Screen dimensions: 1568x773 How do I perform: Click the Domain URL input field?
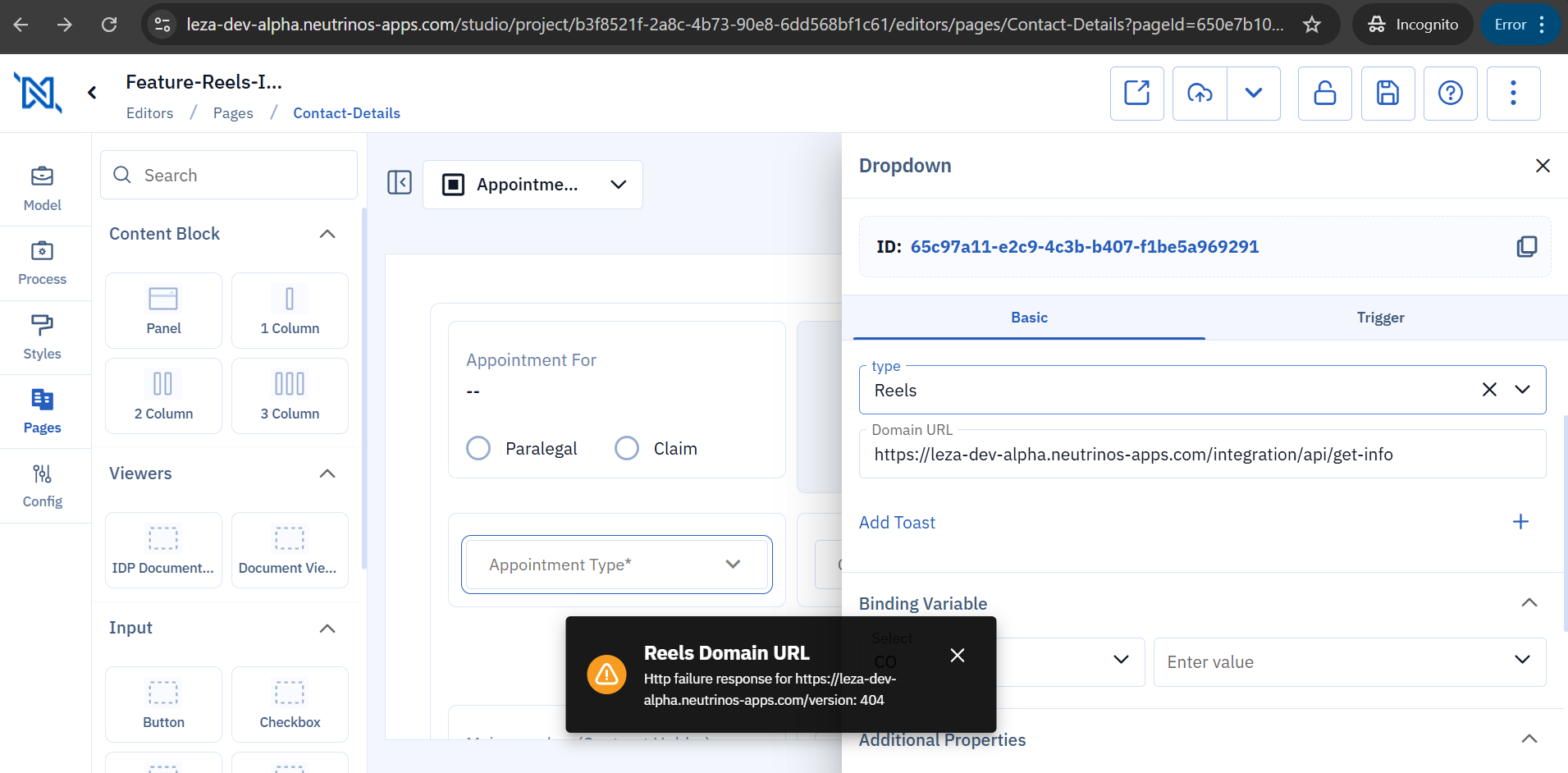[1201, 455]
